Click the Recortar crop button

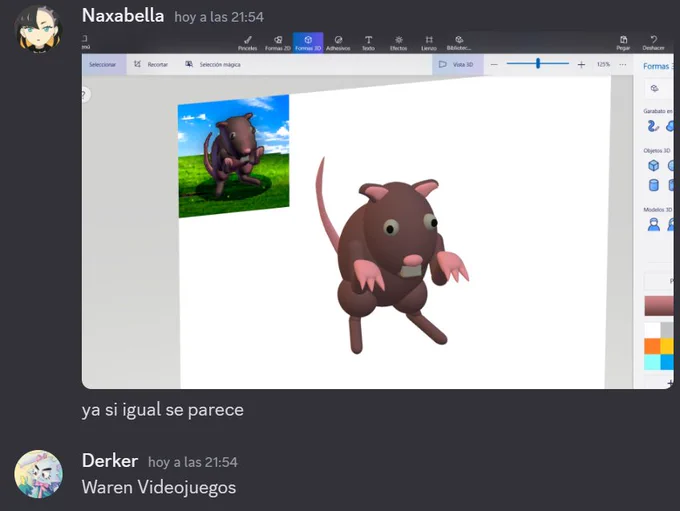click(x=151, y=65)
